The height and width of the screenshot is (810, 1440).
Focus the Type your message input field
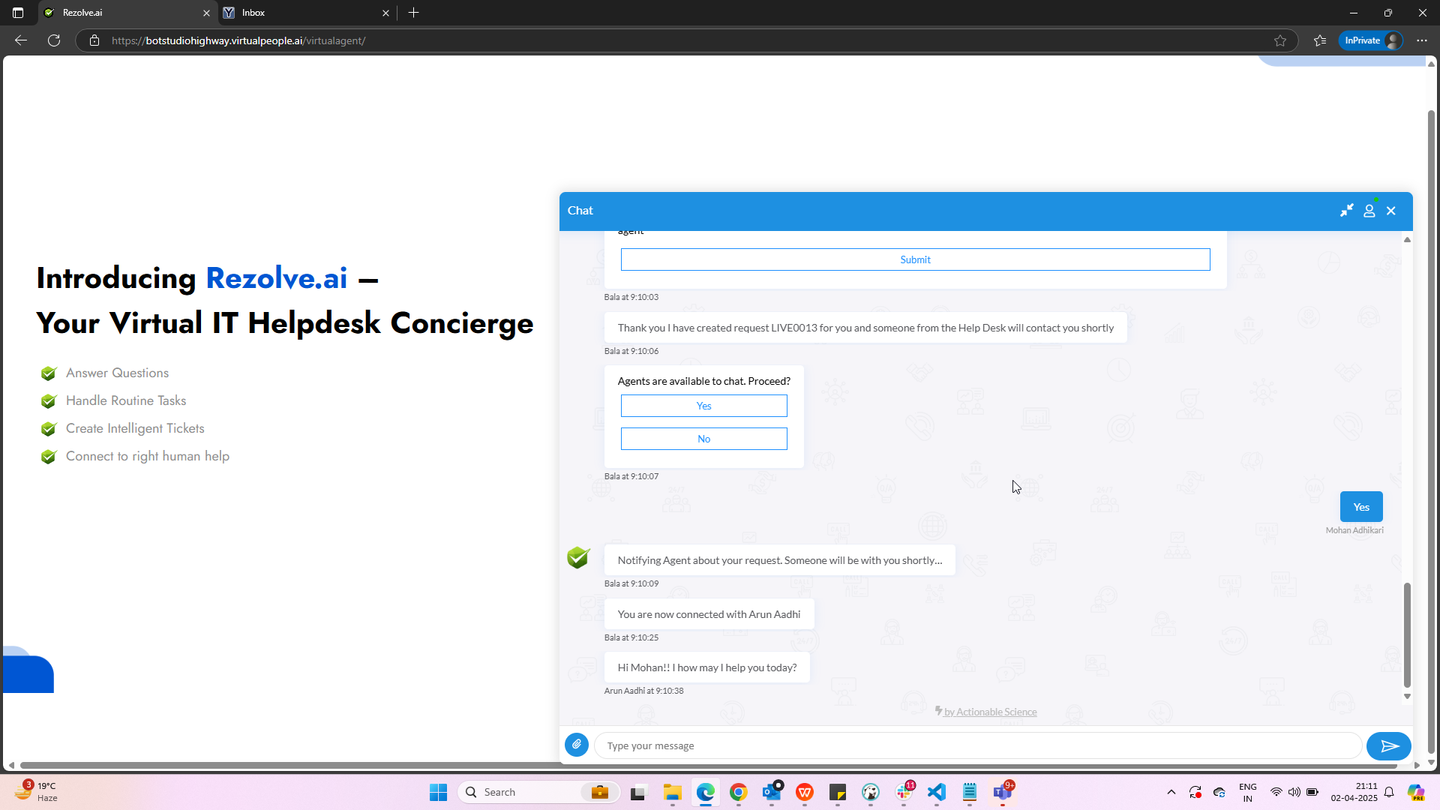(978, 746)
